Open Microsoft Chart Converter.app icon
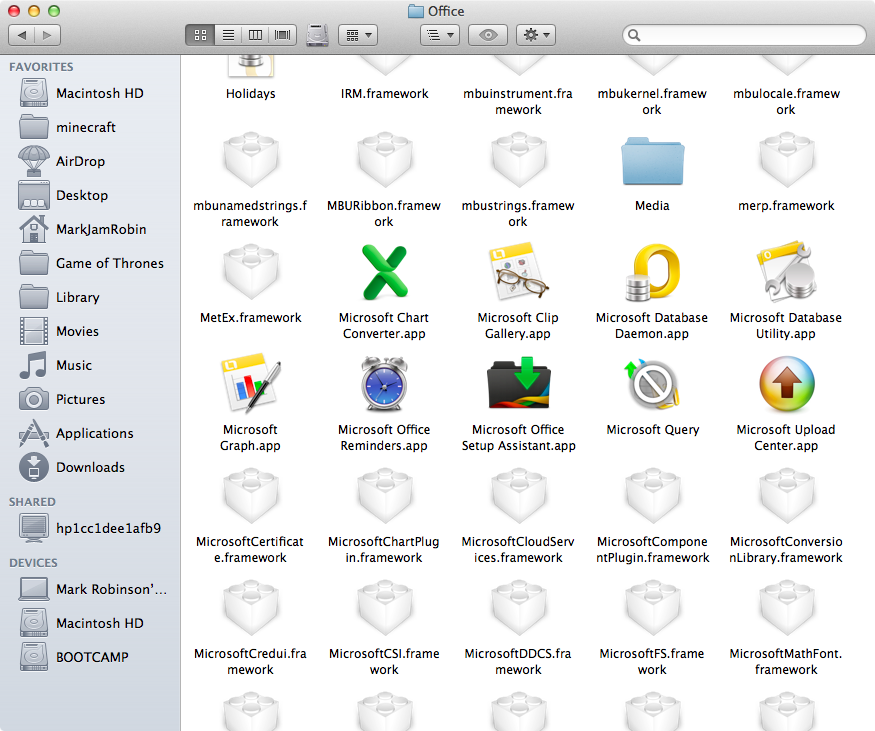The width and height of the screenshot is (875, 731). (384, 272)
